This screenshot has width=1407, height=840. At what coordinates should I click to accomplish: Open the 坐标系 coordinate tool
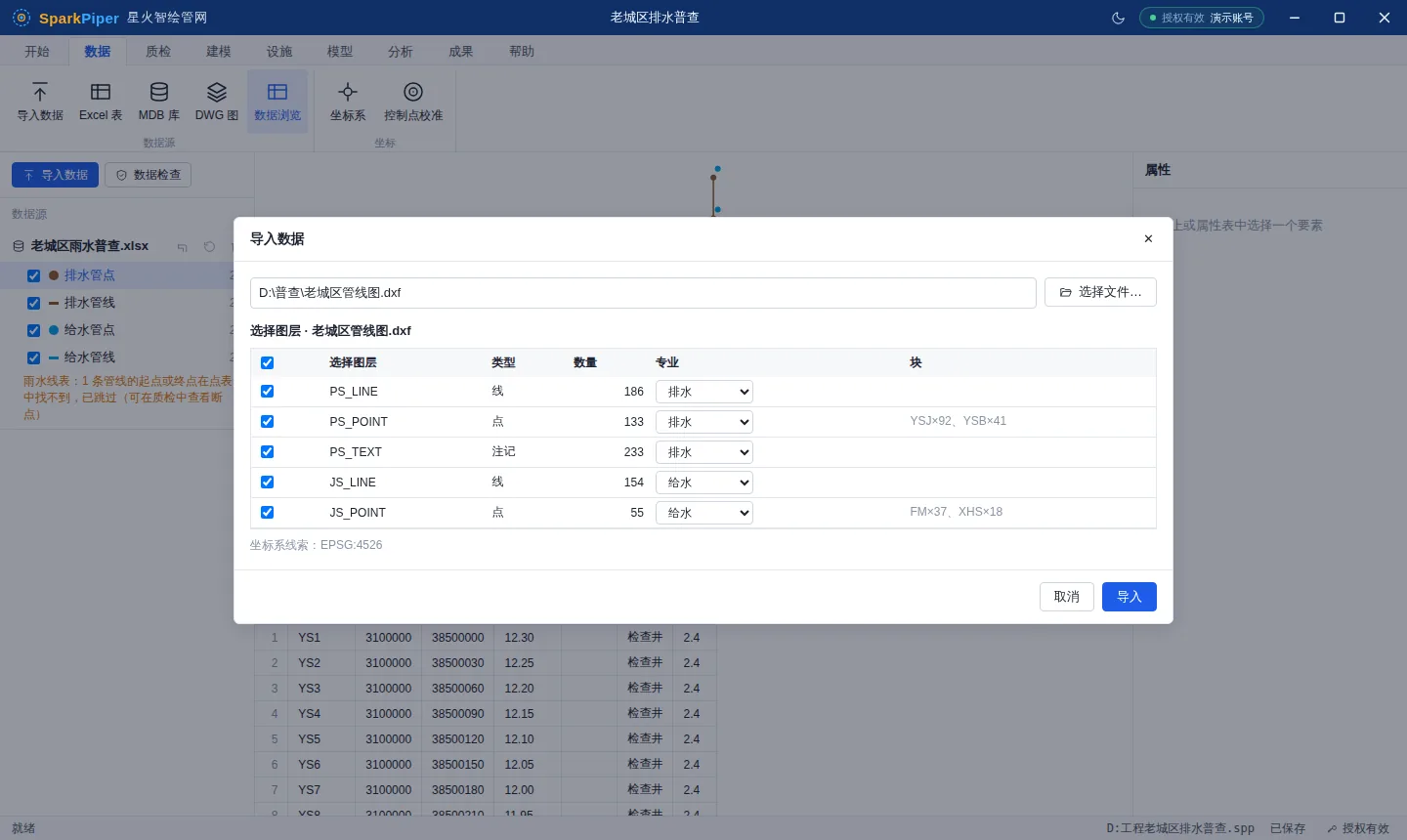[348, 102]
